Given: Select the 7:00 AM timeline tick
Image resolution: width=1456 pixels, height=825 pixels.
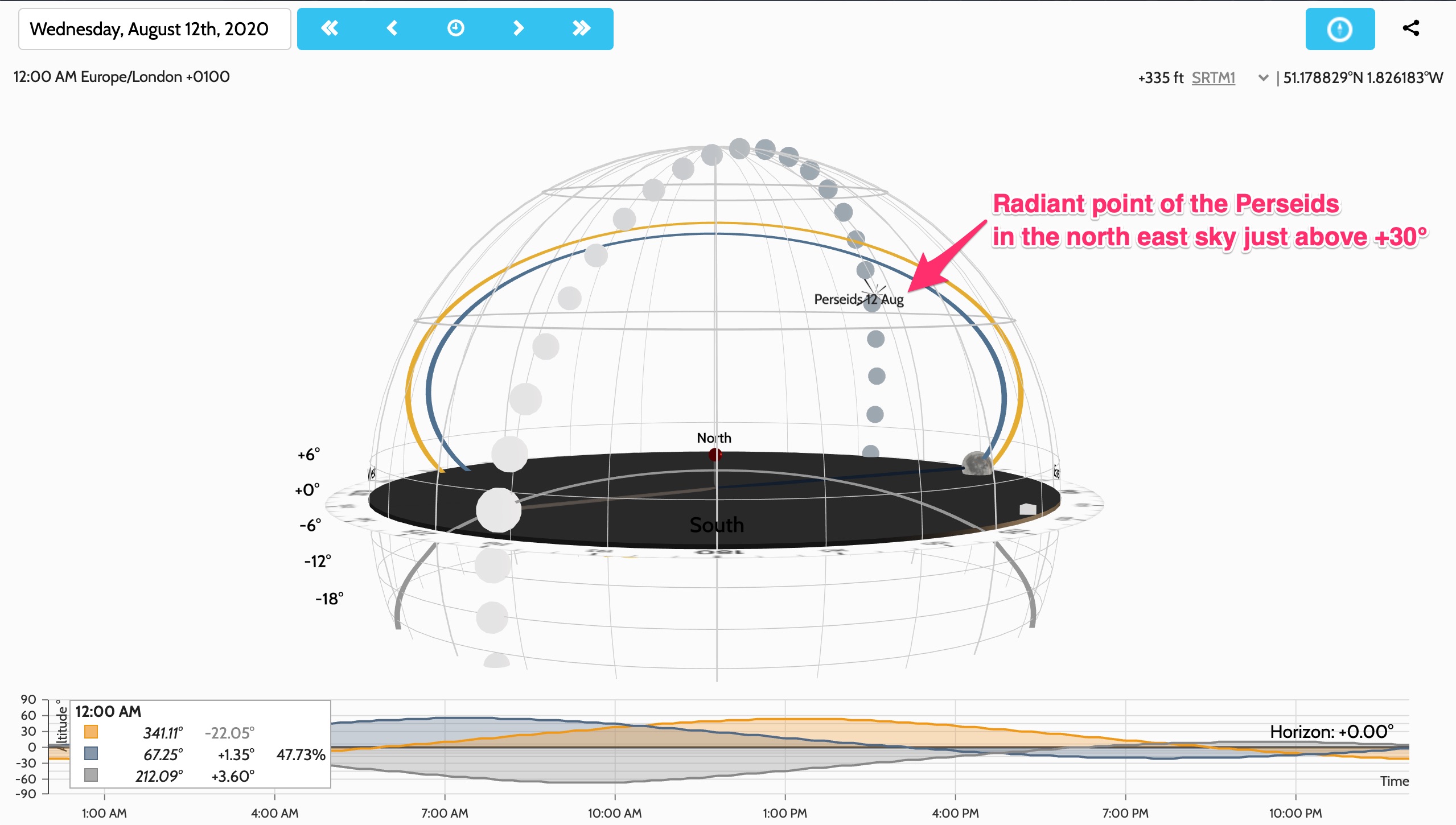Looking at the screenshot, I should (x=445, y=813).
